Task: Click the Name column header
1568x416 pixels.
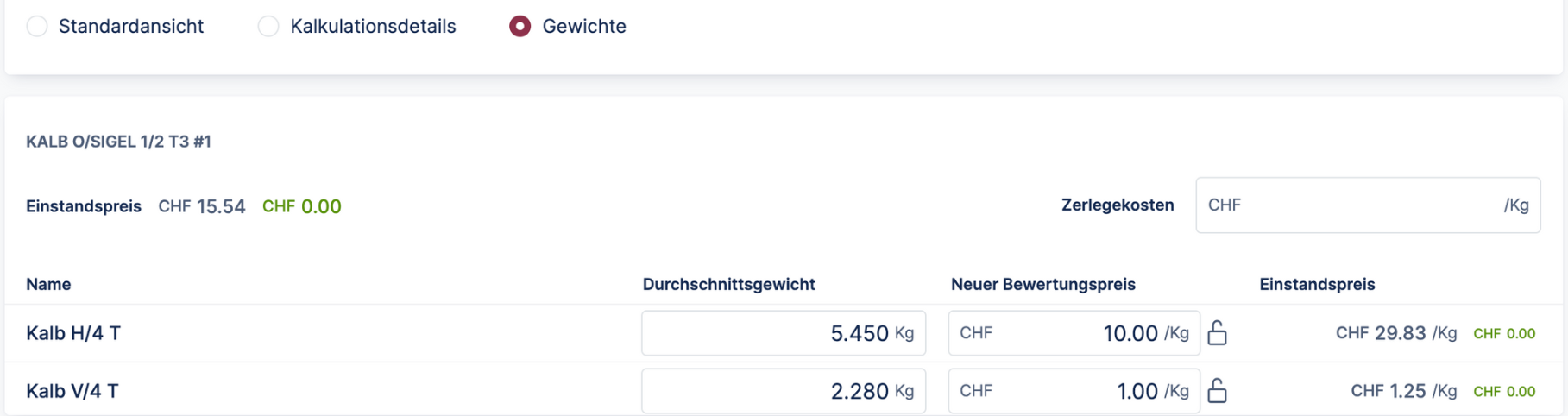Action: tap(48, 284)
